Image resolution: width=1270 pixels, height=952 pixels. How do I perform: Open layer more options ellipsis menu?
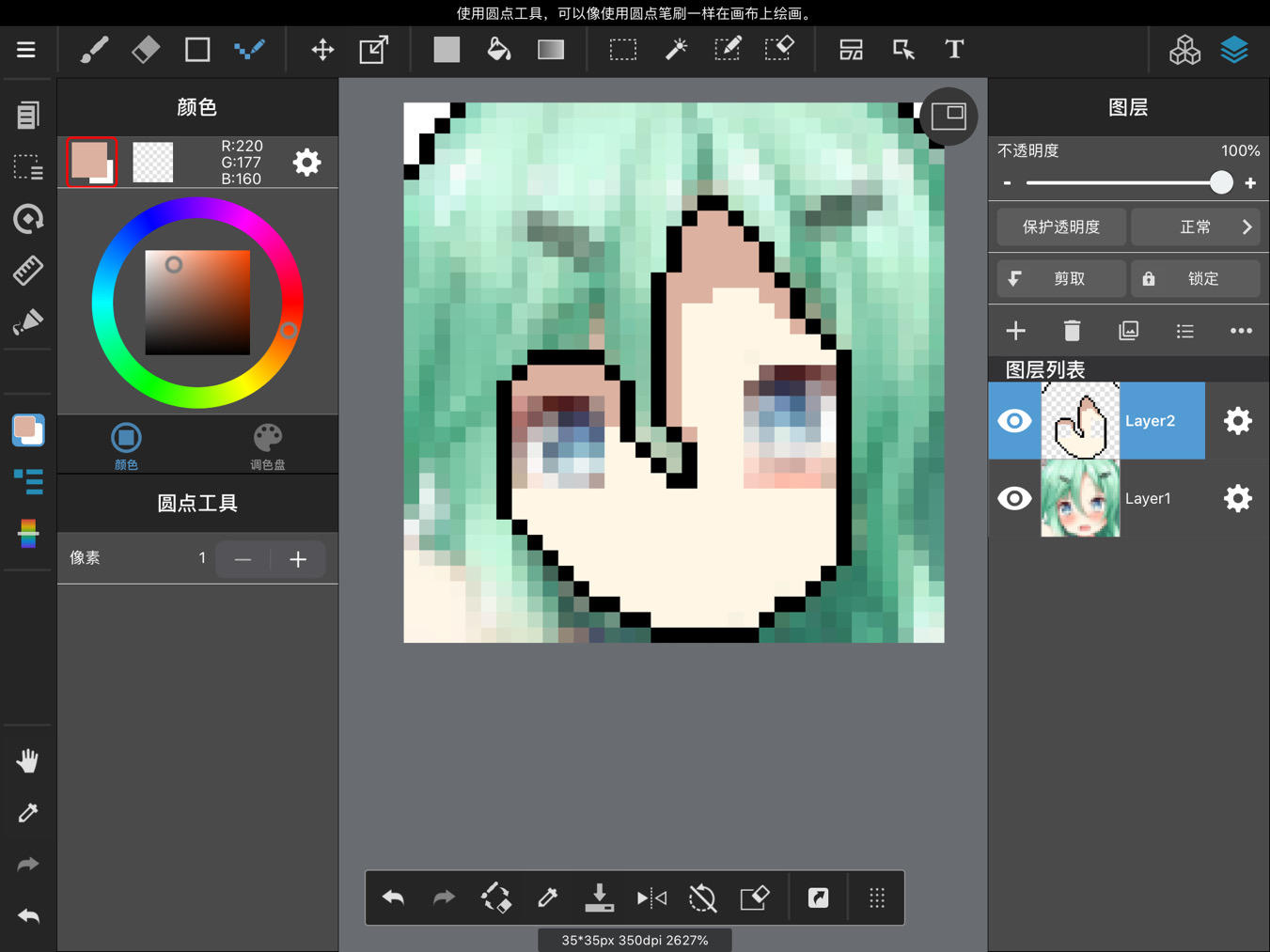1241,331
